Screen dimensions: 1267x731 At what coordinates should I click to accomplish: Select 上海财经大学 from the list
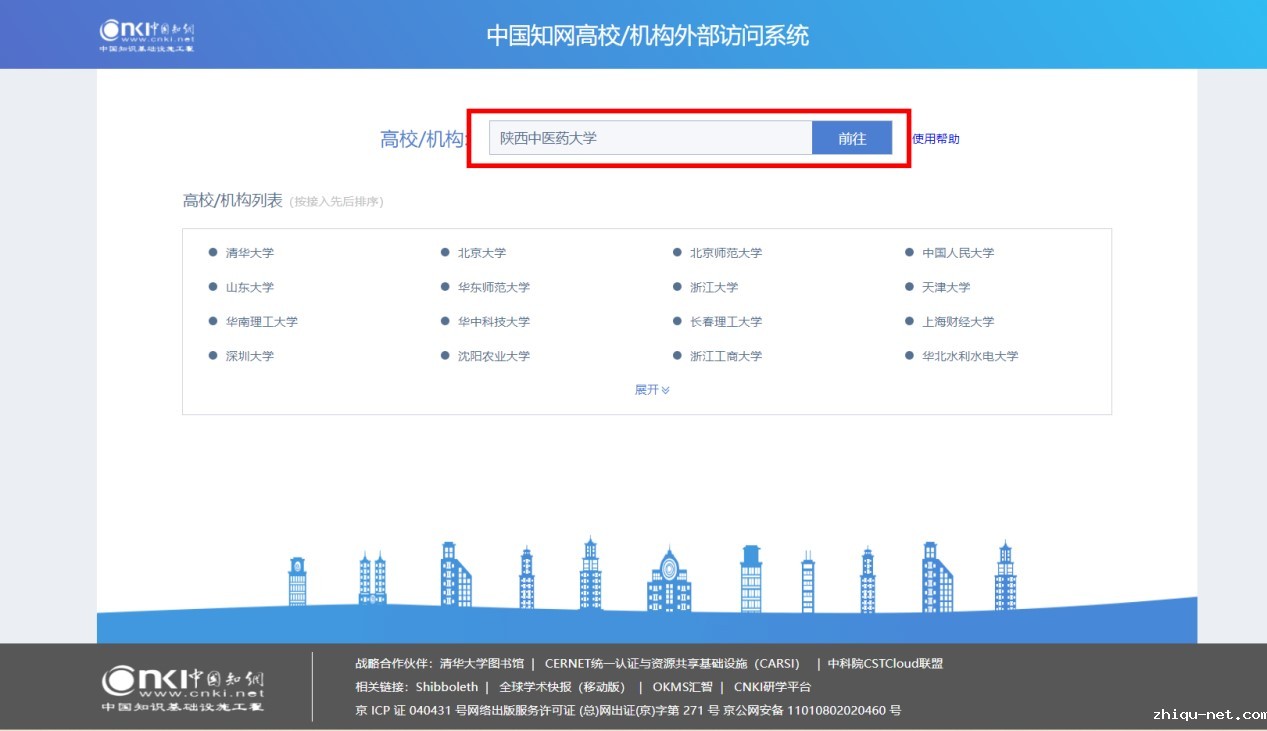(x=958, y=322)
